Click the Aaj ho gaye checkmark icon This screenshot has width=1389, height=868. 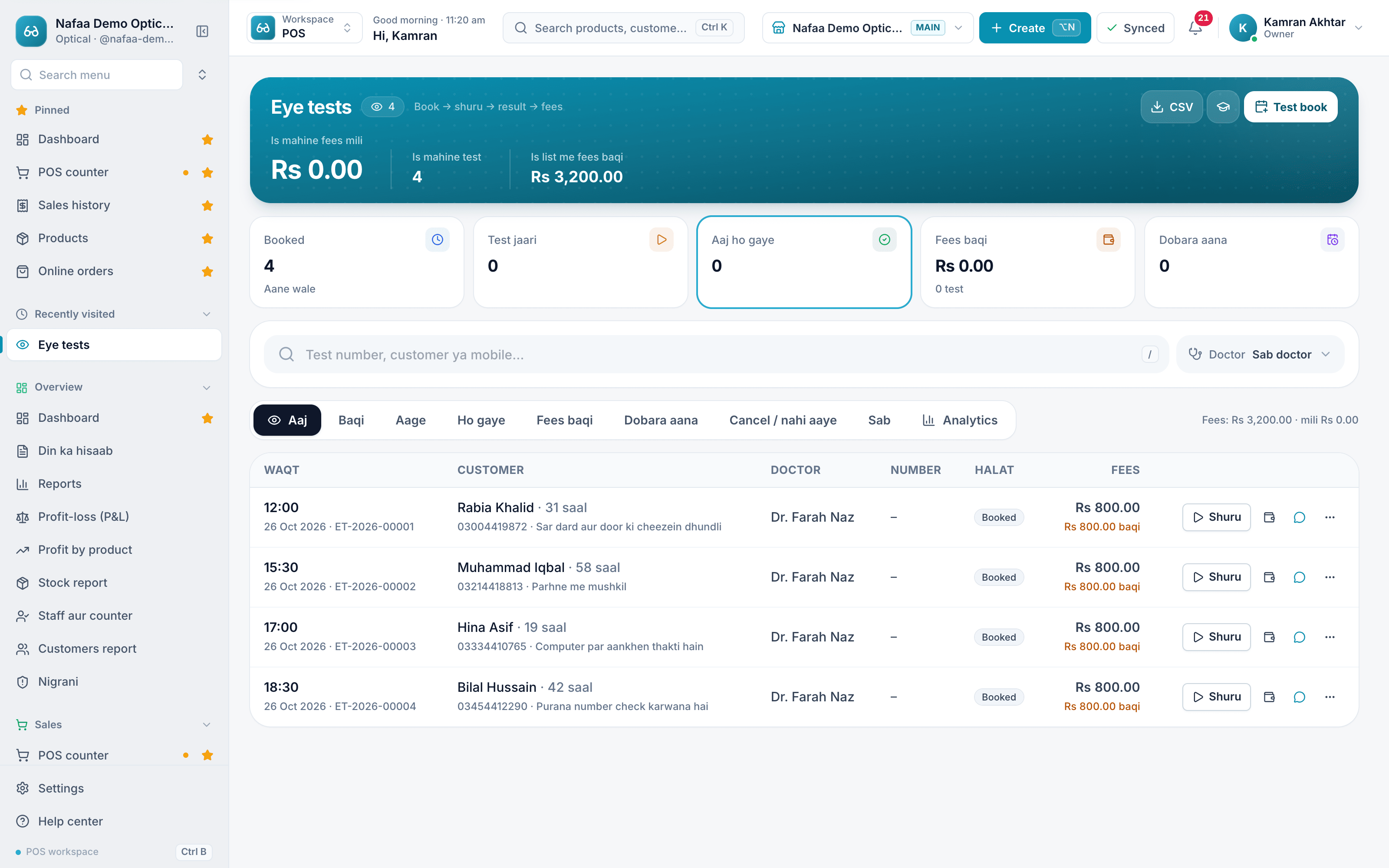[885, 240]
